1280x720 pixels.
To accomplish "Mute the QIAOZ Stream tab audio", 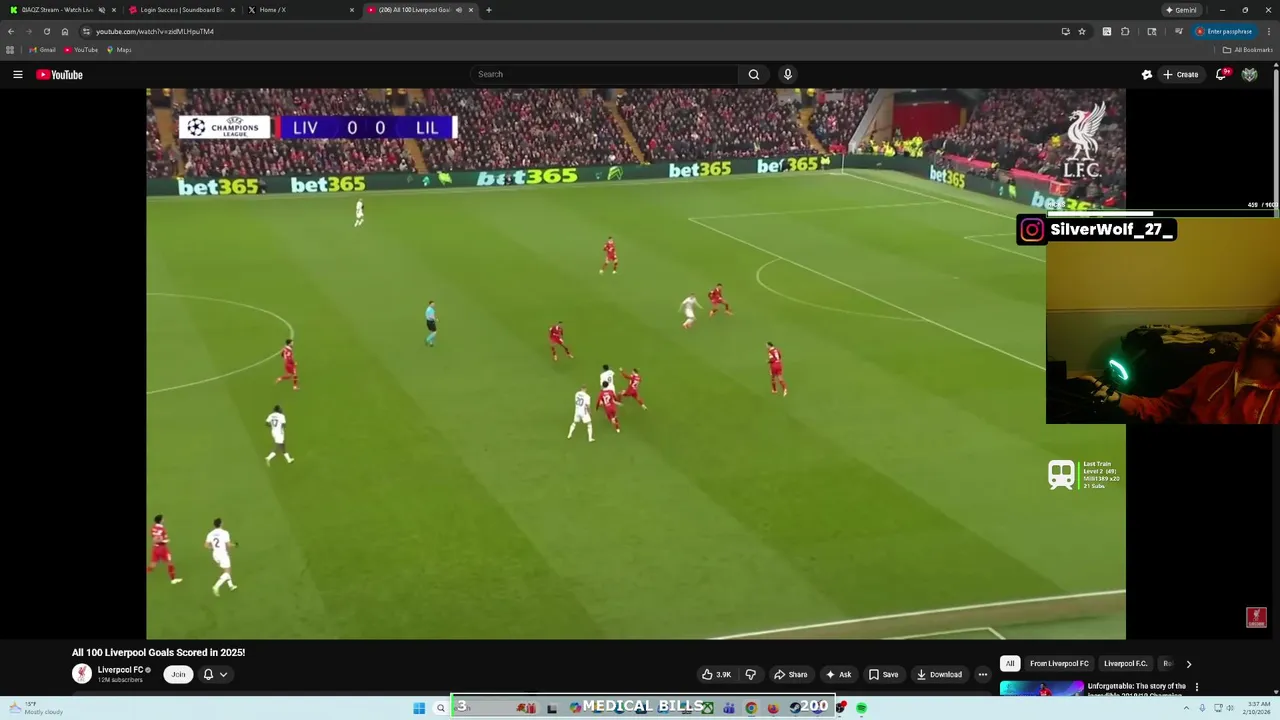I will [x=101, y=10].
